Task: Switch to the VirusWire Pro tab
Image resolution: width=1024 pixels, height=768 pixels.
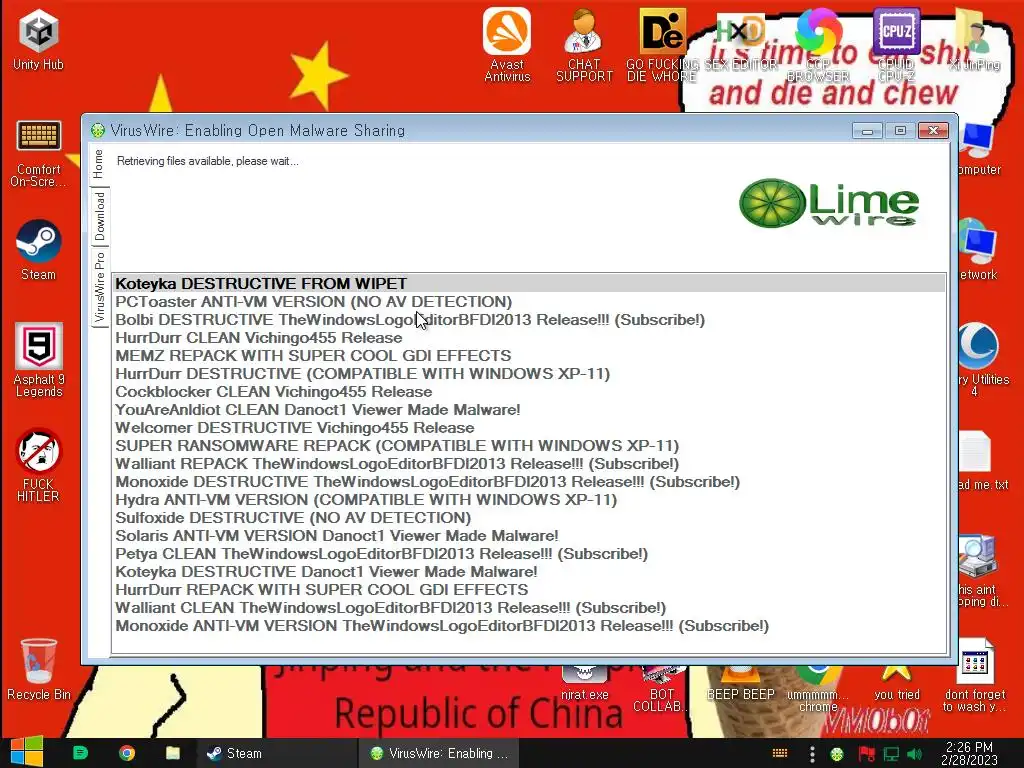Action: [99, 287]
